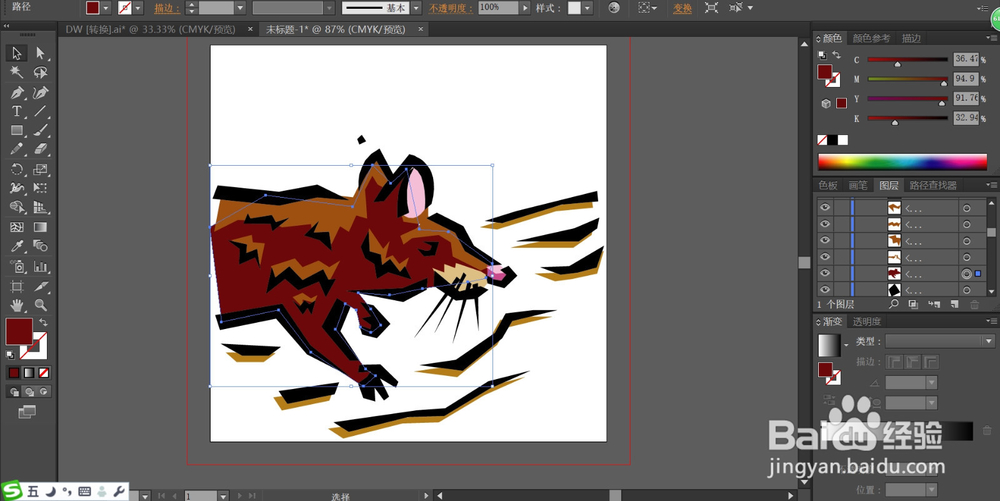Select the Selection (black arrow) tool
The width and height of the screenshot is (1000, 501).
(x=17, y=53)
